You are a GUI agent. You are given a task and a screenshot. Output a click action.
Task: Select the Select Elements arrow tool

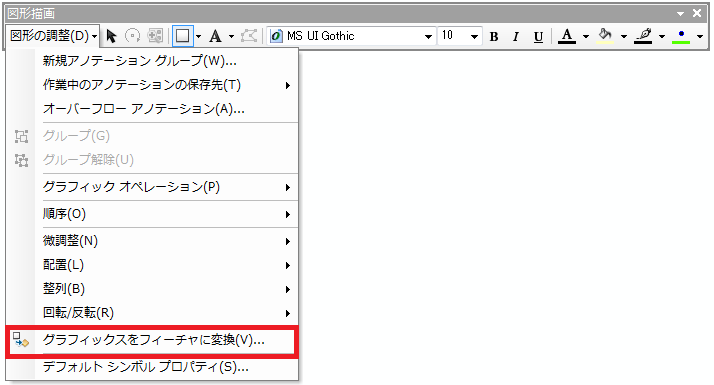[x=111, y=36]
